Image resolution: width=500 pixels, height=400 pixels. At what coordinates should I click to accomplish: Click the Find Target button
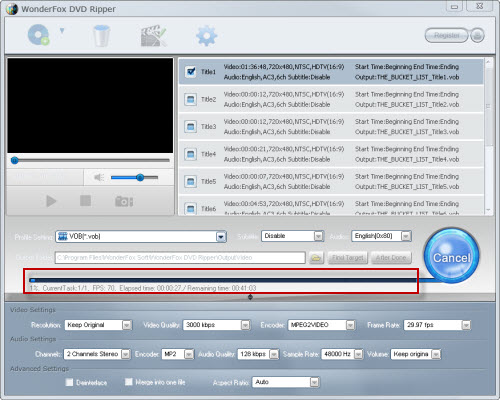tap(348, 258)
